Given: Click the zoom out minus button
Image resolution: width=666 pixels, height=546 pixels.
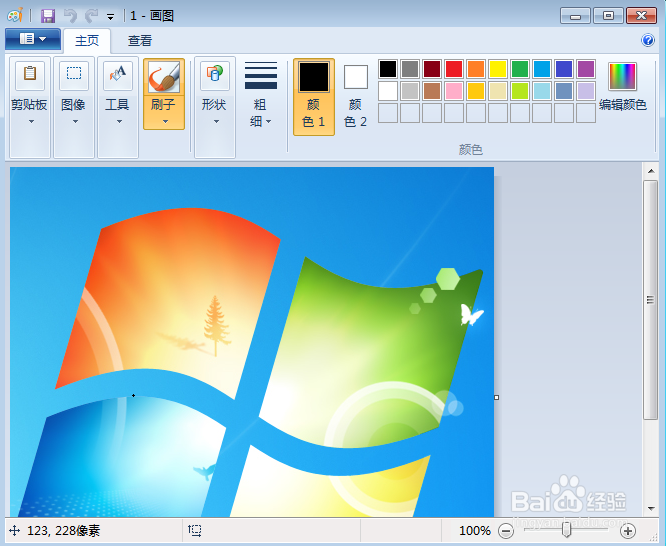Looking at the screenshot, I should tap(506, 531).
